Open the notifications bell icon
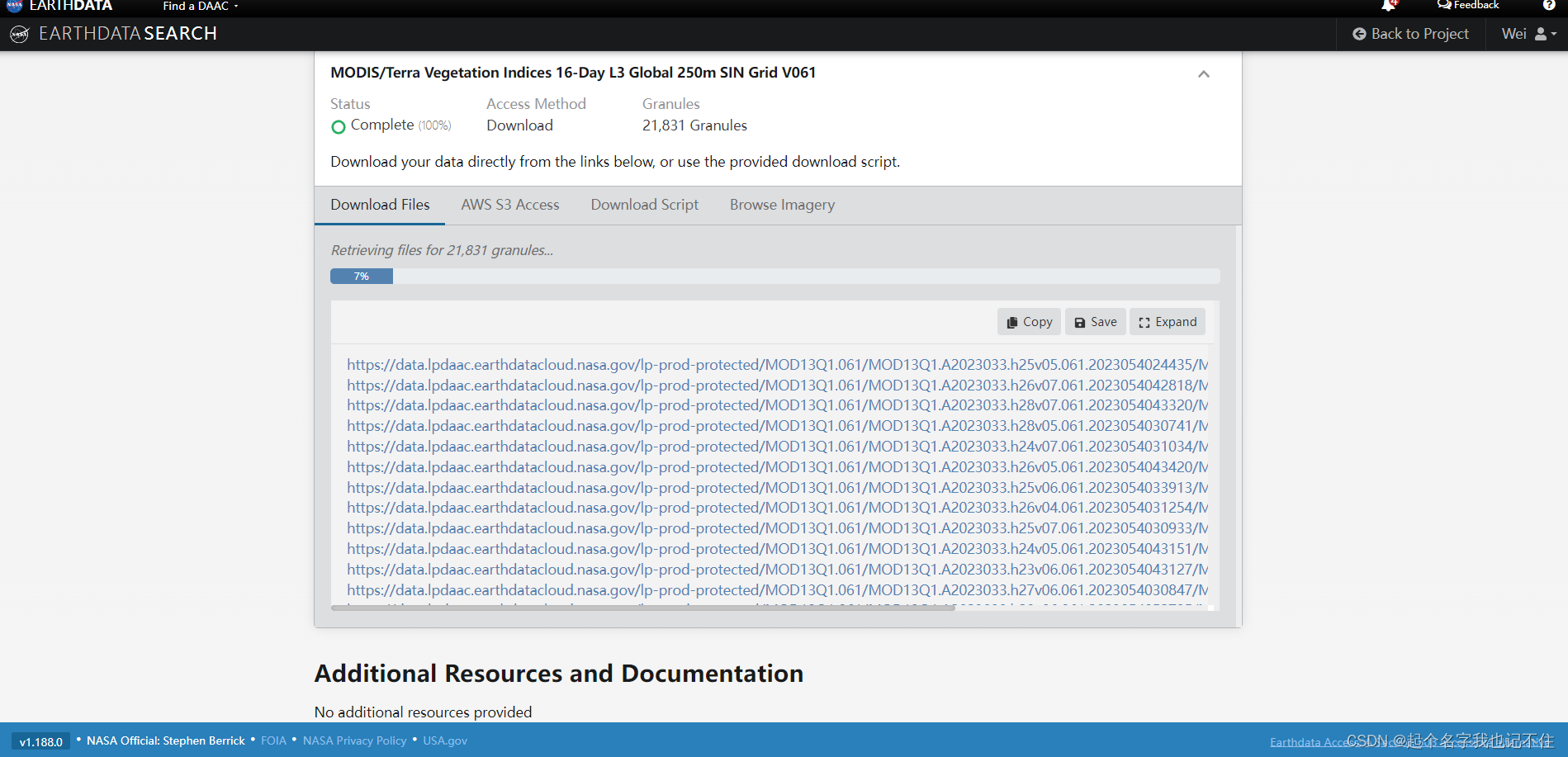 click(1389, 6)
